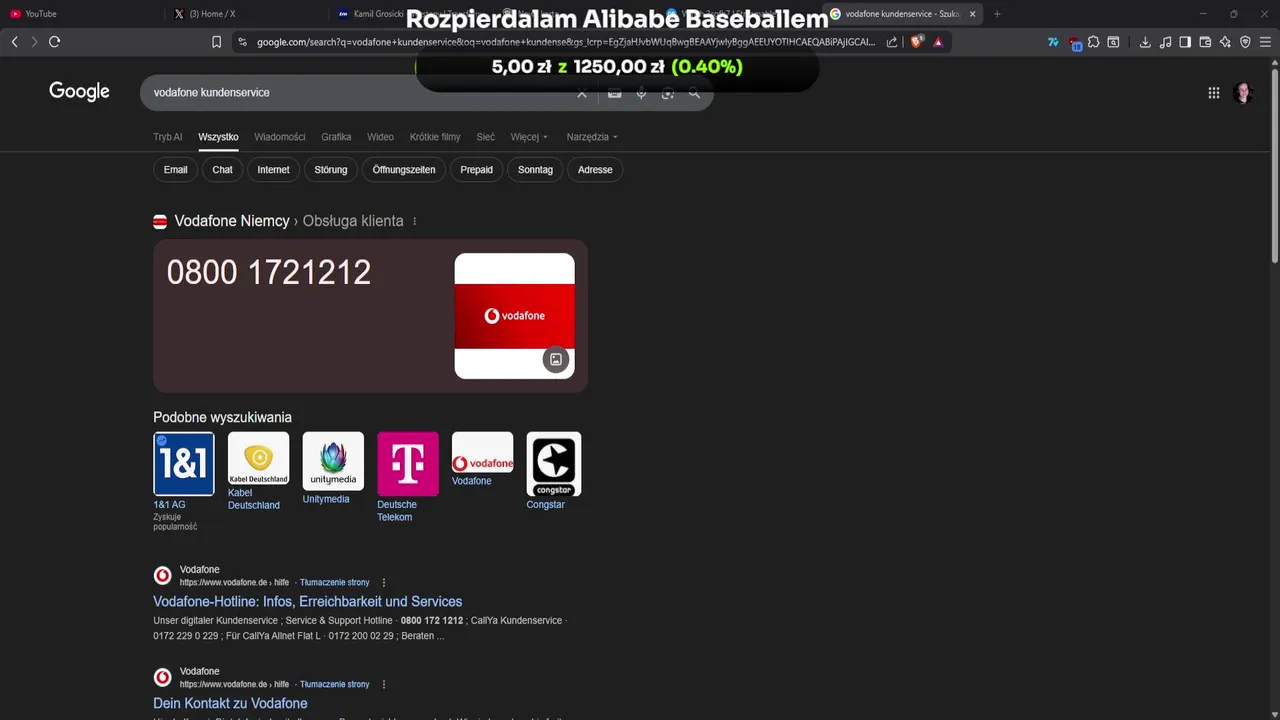Screen dimensions: 1280x720
Task: Open more options beside Obsługa klienta
Action: [414, 221]
